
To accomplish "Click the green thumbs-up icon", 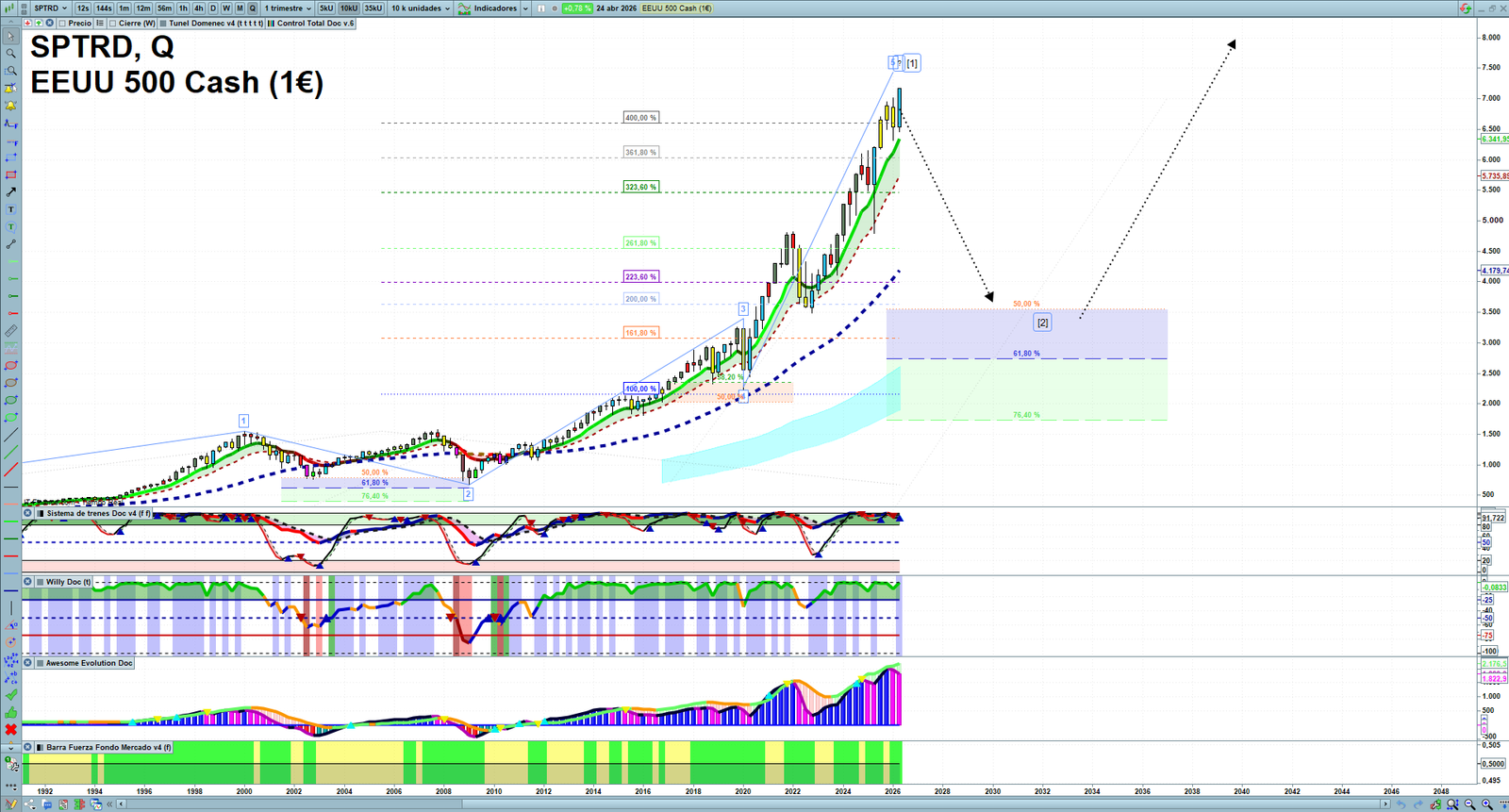I will [x=10, y=713].
